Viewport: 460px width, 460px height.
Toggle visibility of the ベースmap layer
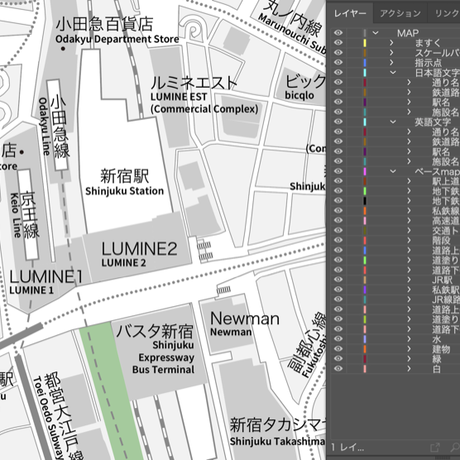point(338,171)
